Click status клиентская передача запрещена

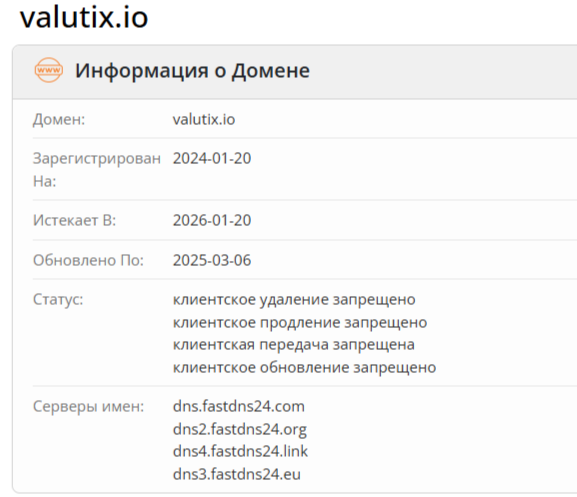[294, 345]
